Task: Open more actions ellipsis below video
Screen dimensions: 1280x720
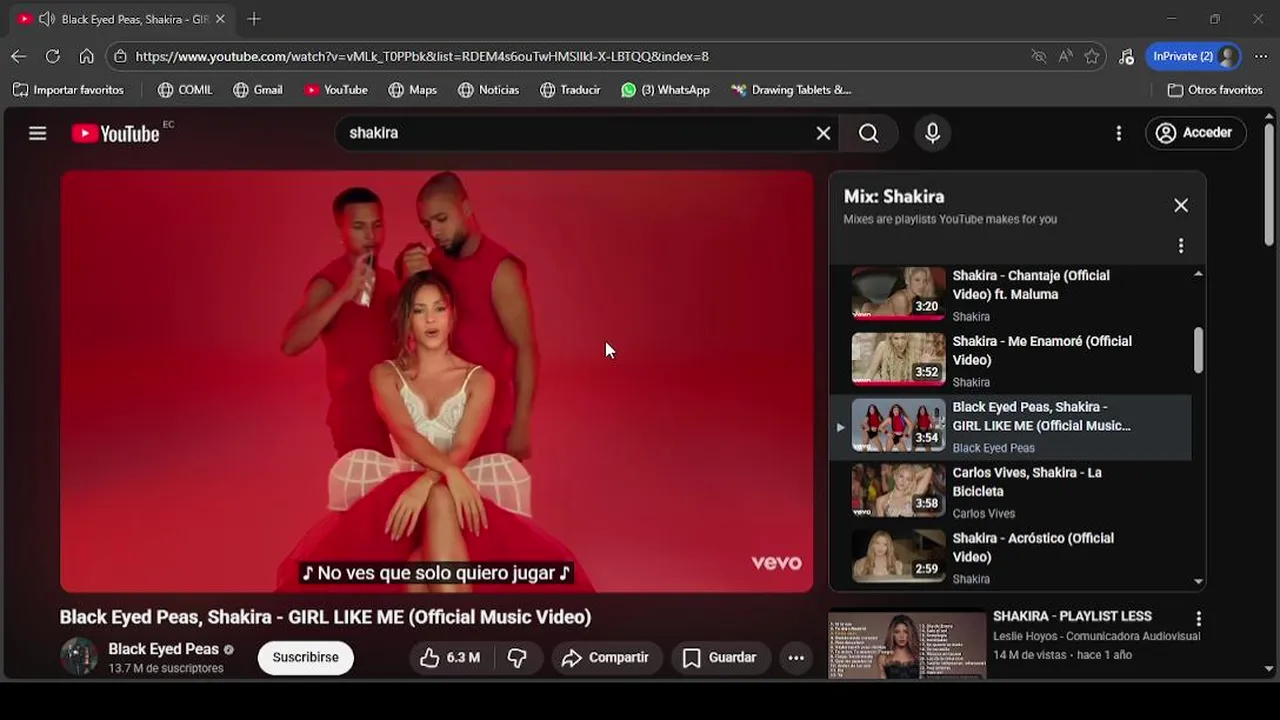Action: (796, 657)
